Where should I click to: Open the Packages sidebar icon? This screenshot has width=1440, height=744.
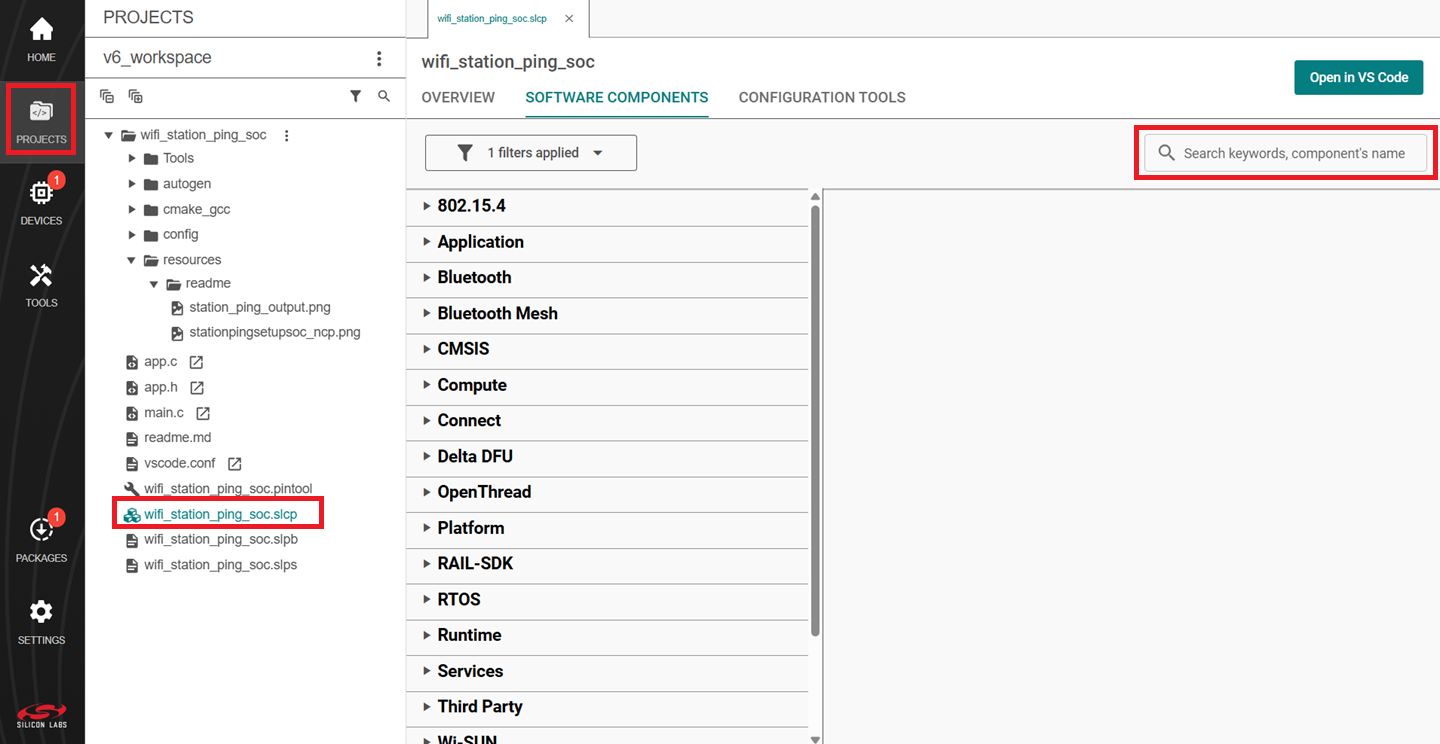click(41, 538)
